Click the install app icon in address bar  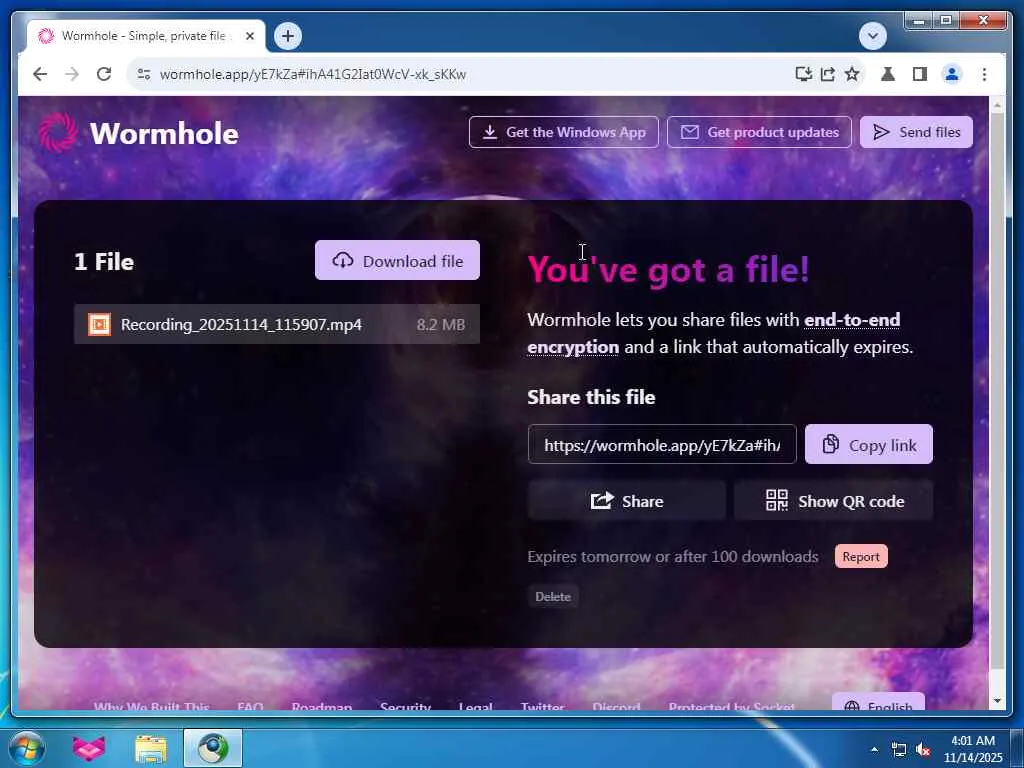pos(803,74)
